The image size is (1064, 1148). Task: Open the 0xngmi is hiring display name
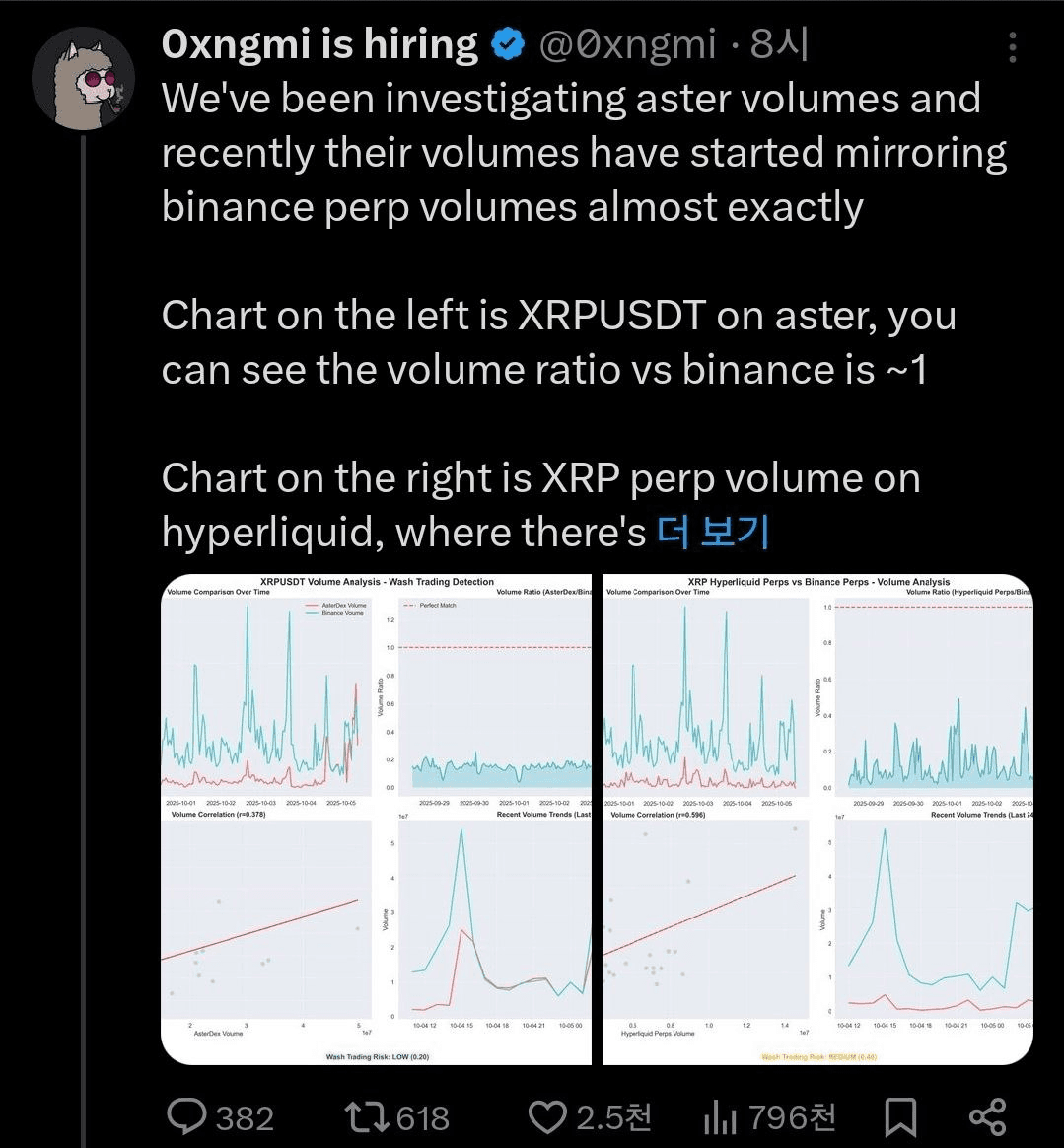click(x=319, y=45)
